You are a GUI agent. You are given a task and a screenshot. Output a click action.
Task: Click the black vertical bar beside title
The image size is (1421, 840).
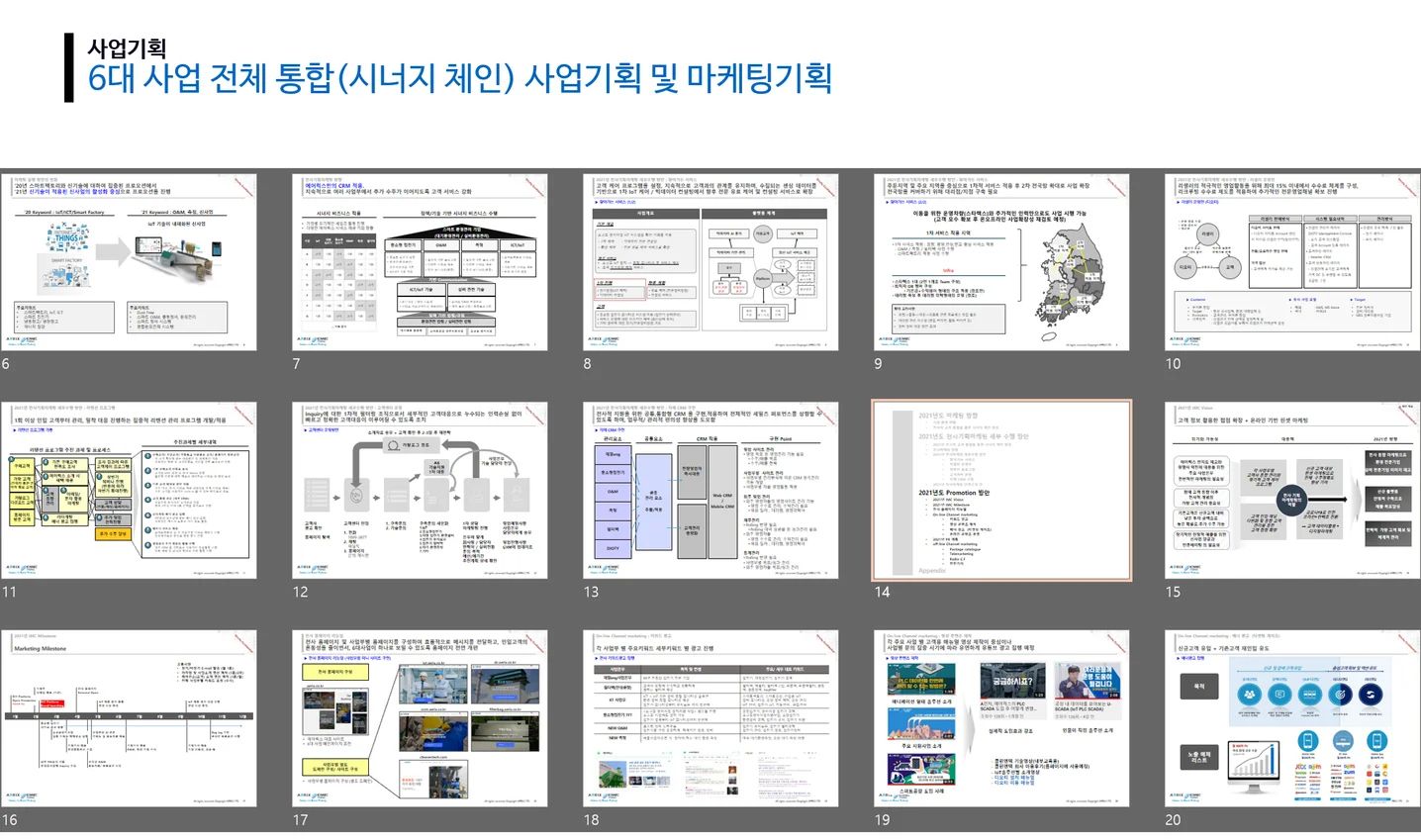tap(69, 67)
